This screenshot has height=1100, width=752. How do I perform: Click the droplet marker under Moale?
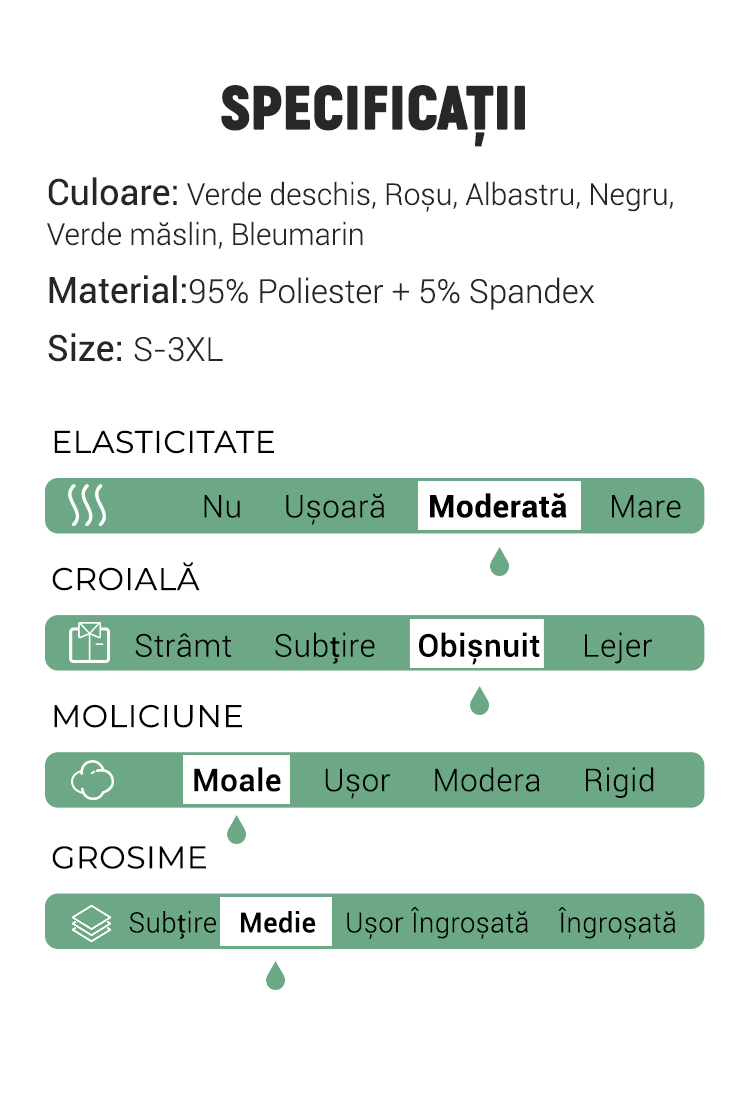point(237,830)
